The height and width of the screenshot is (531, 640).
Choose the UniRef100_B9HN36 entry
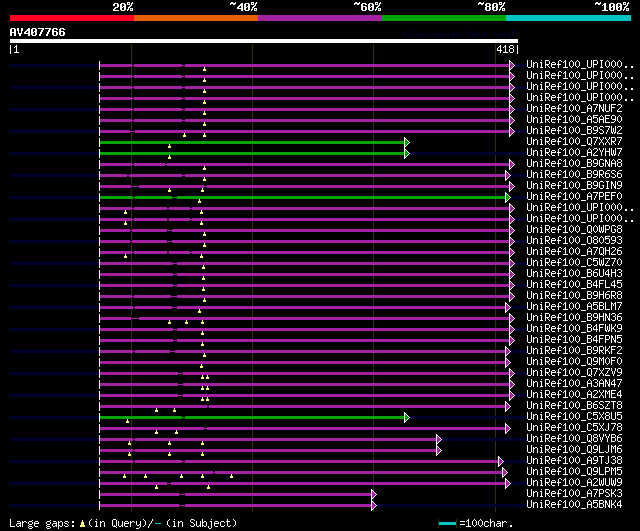tap(574, 318)
